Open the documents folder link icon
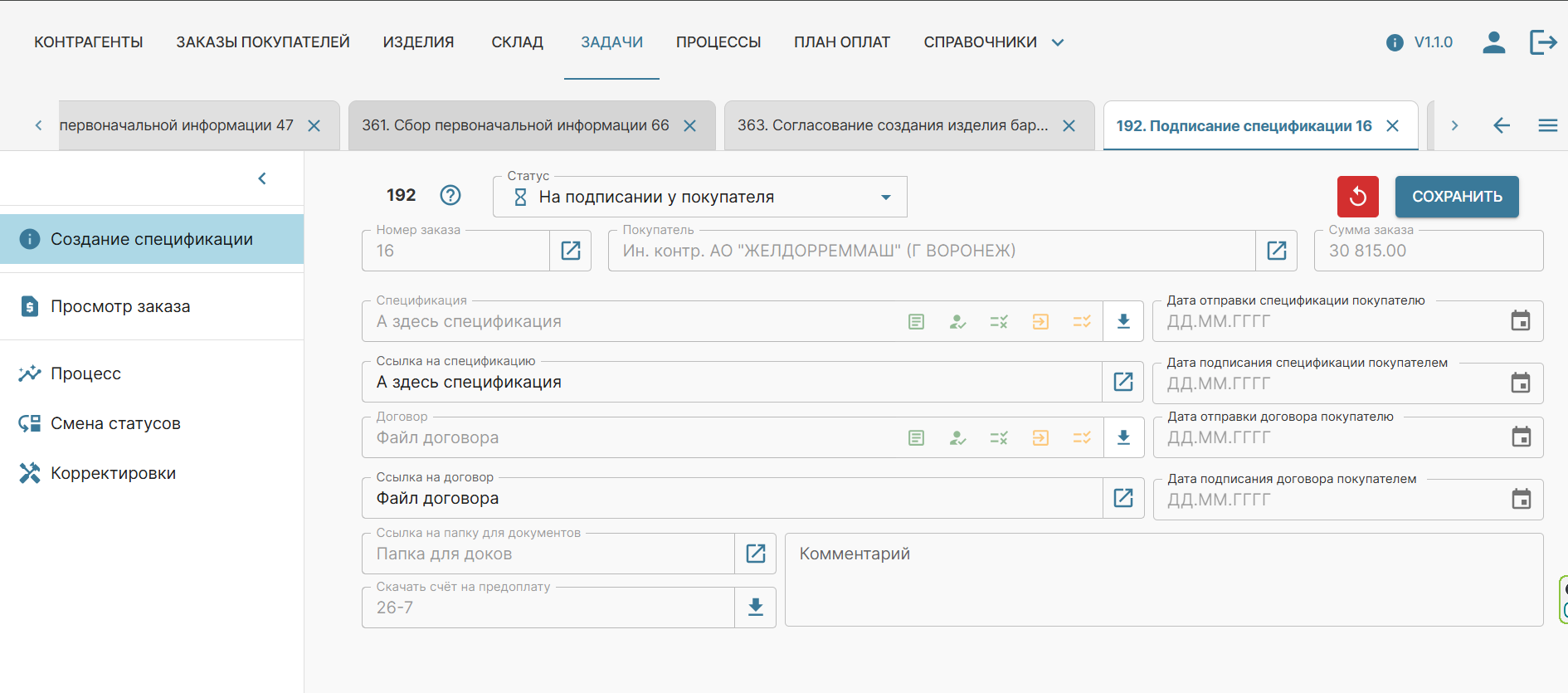 755,554
